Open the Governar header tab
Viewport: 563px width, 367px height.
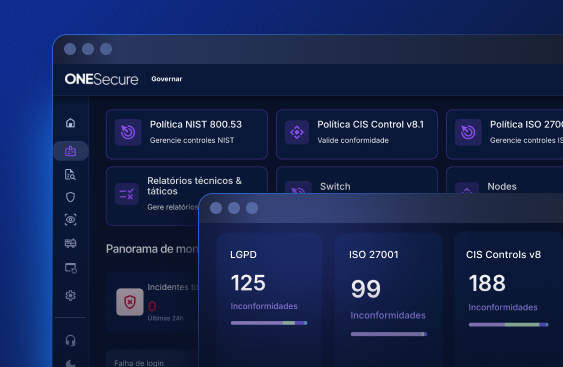coord(167,79)
